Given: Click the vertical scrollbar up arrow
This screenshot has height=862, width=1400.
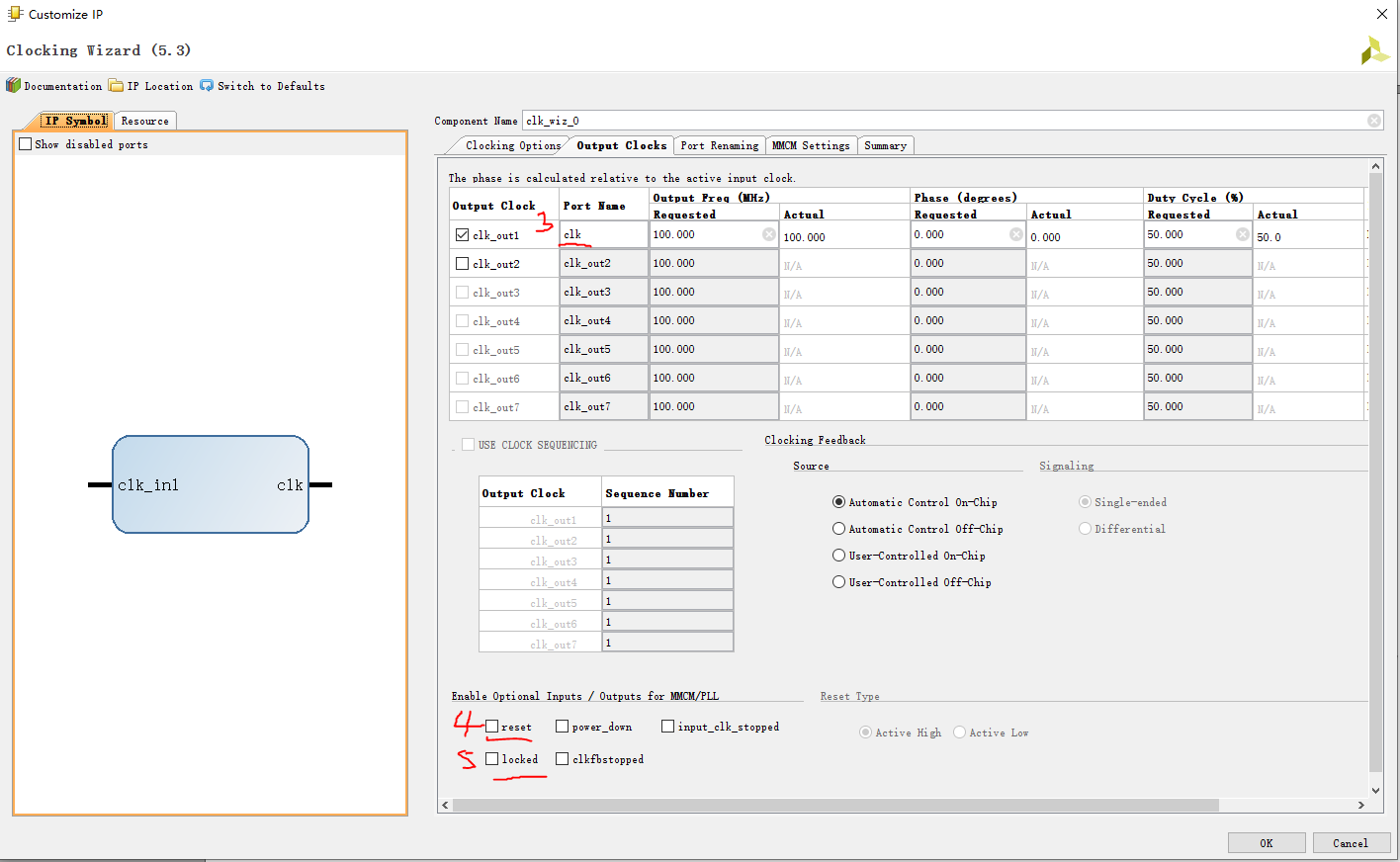Looking at the screenshot, I should (1375, 166).
